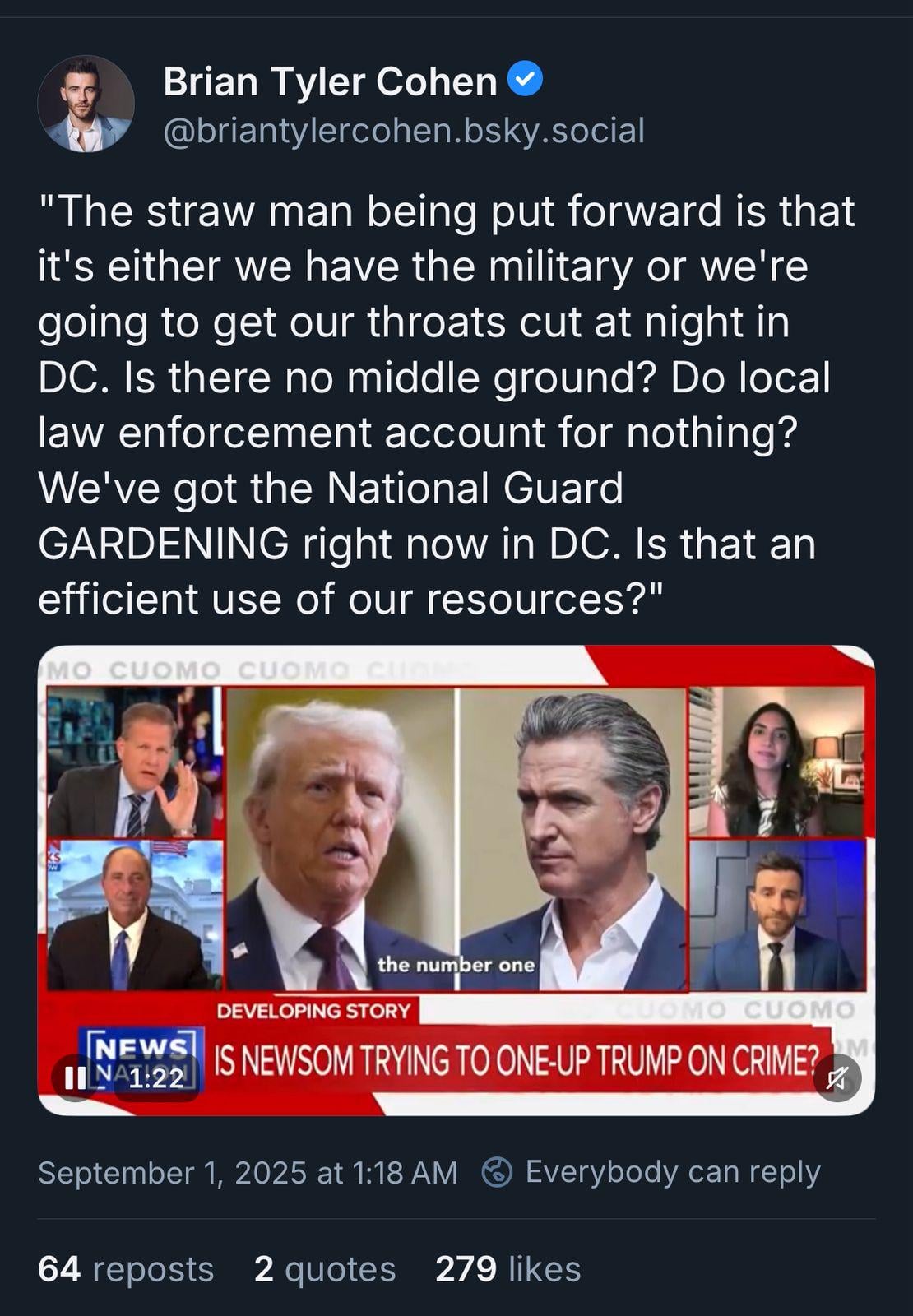The height and width of the screenshot is (1316, 913).
Task: Click the Is Newsom Trying headline banner
Action: (x=517, y=1060)
